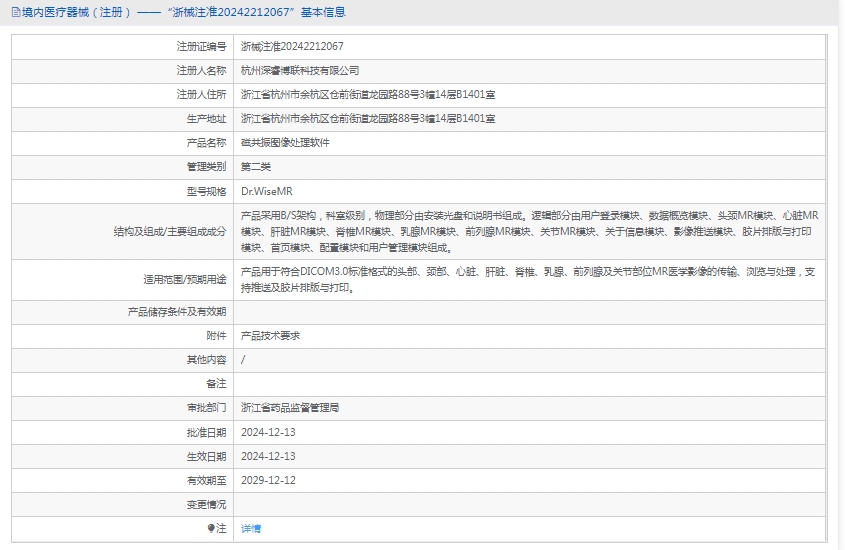The height and width of the screenshot is (550, 845).
Task: Click the expiry date 2029-12-12
Action: click(268, 480)
